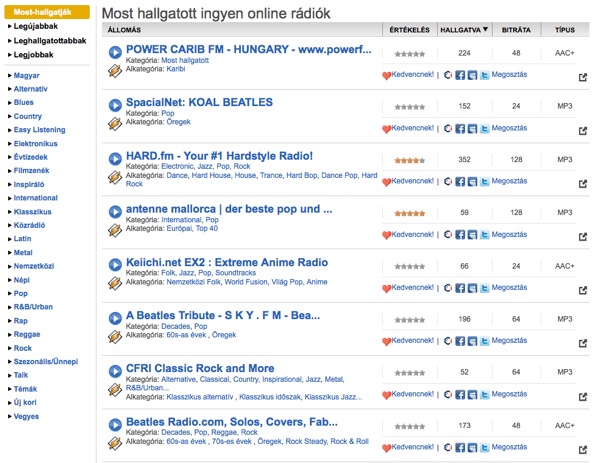Click red-circle share icon for POWER CARIB FM

pos(448,75)
